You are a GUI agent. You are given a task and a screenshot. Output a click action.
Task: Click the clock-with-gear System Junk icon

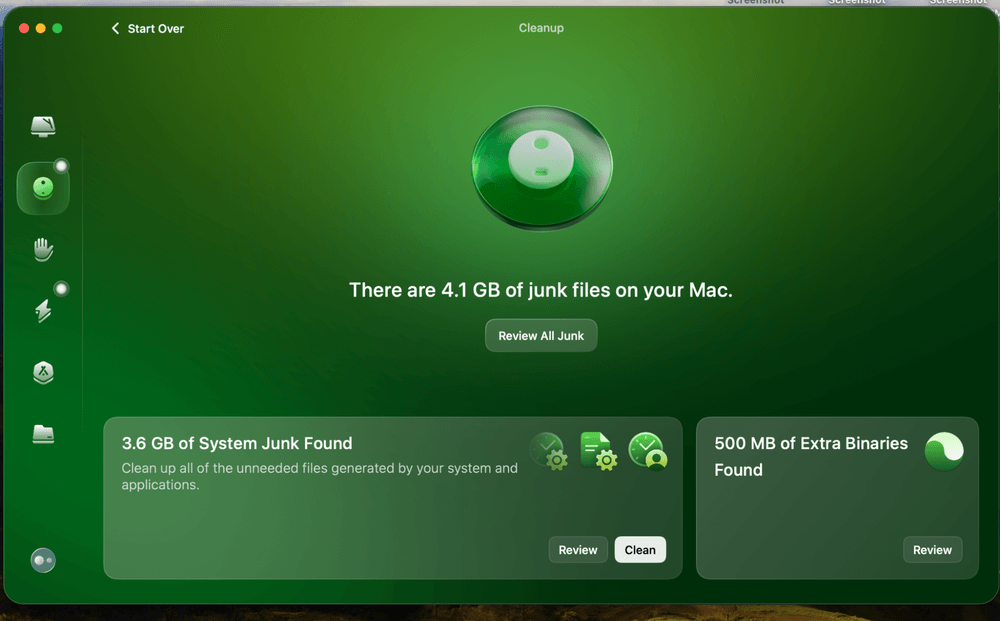click(x=548, y=451)
